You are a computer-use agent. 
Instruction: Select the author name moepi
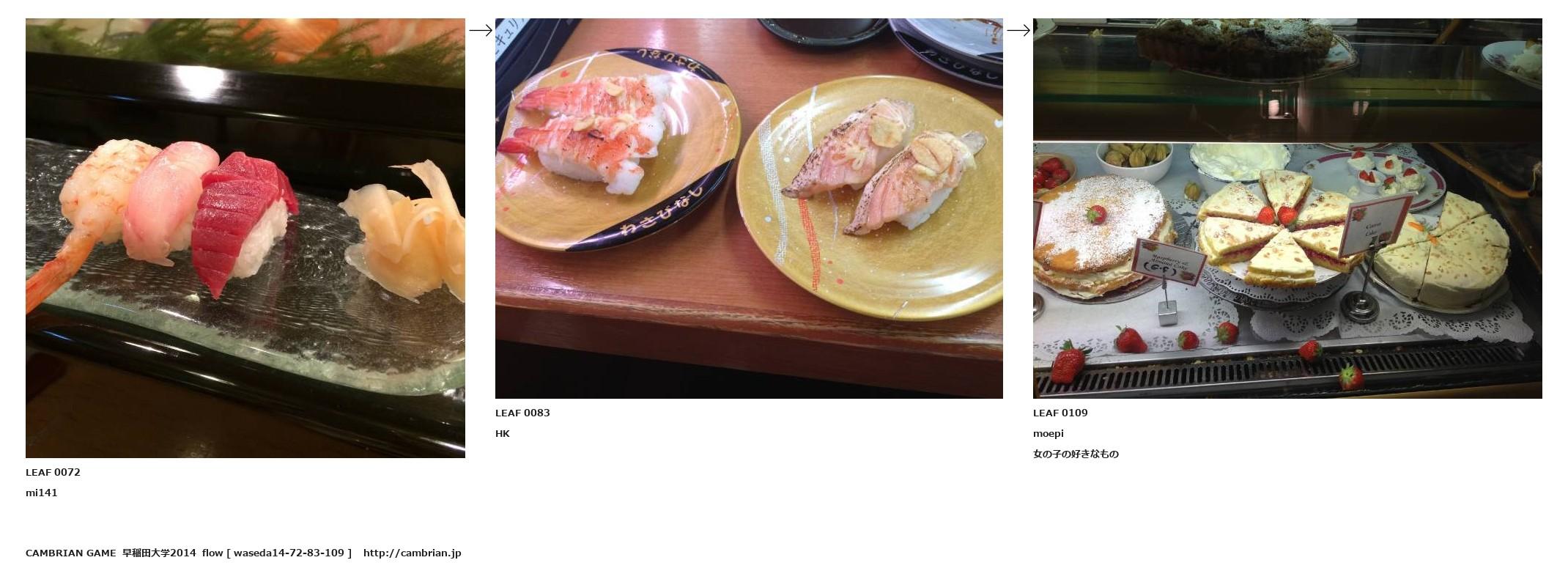1049,433
